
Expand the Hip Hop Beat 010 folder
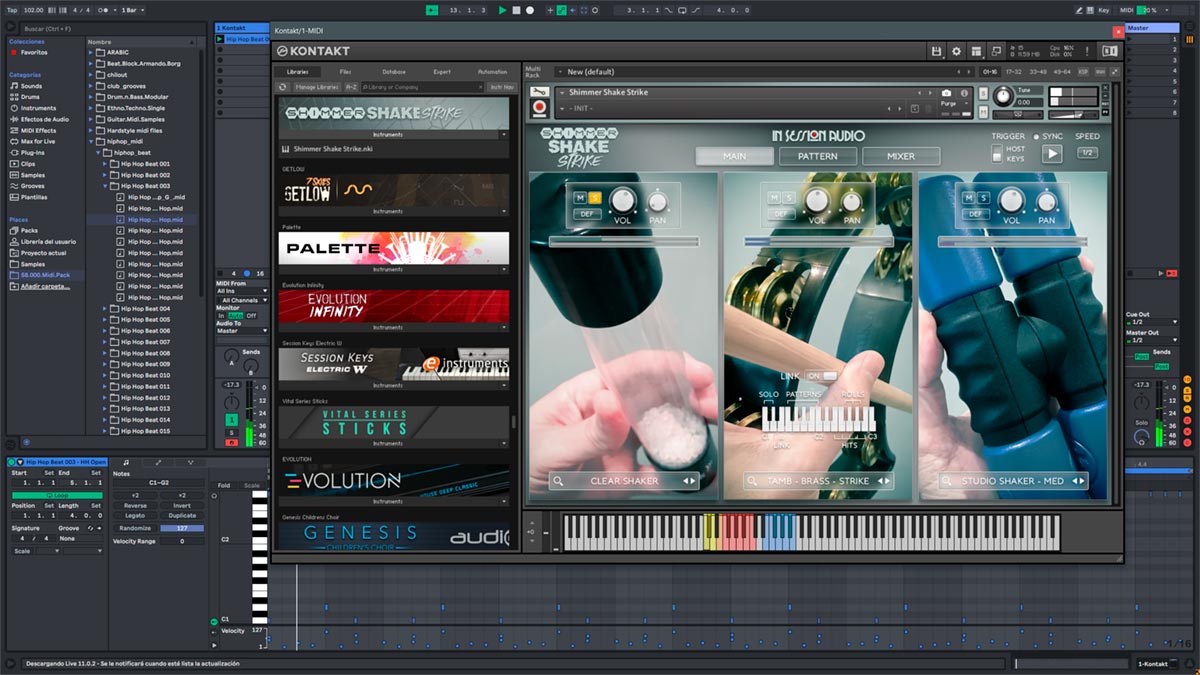[105, 375]
